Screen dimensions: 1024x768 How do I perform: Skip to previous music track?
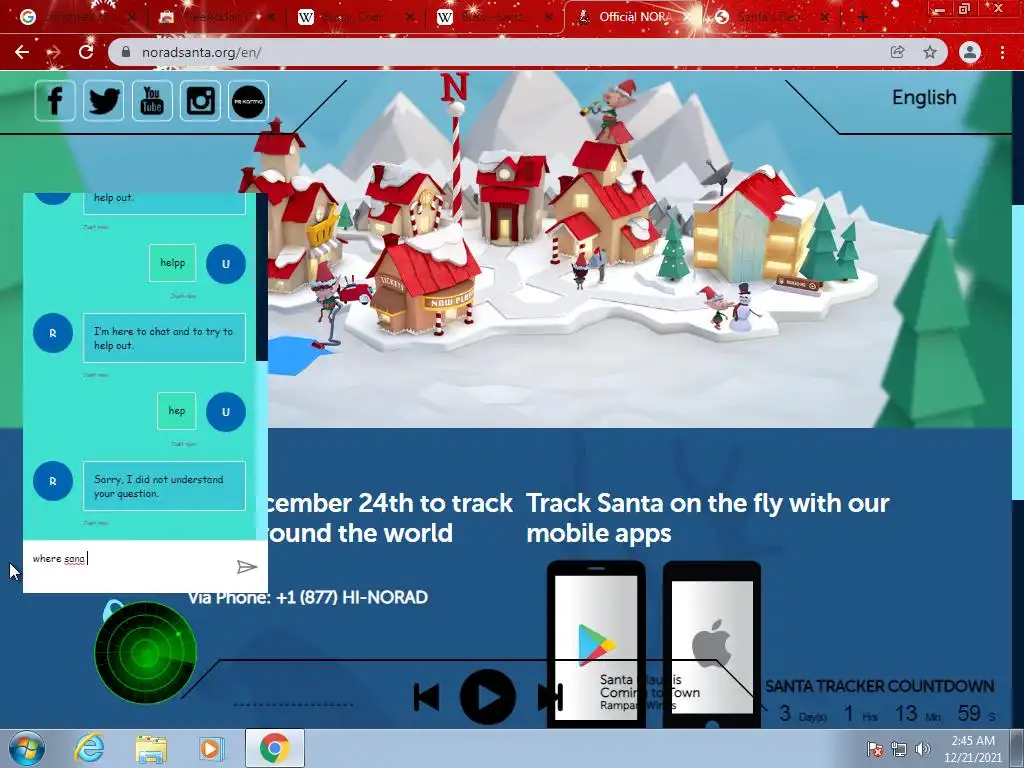[426, 697]
